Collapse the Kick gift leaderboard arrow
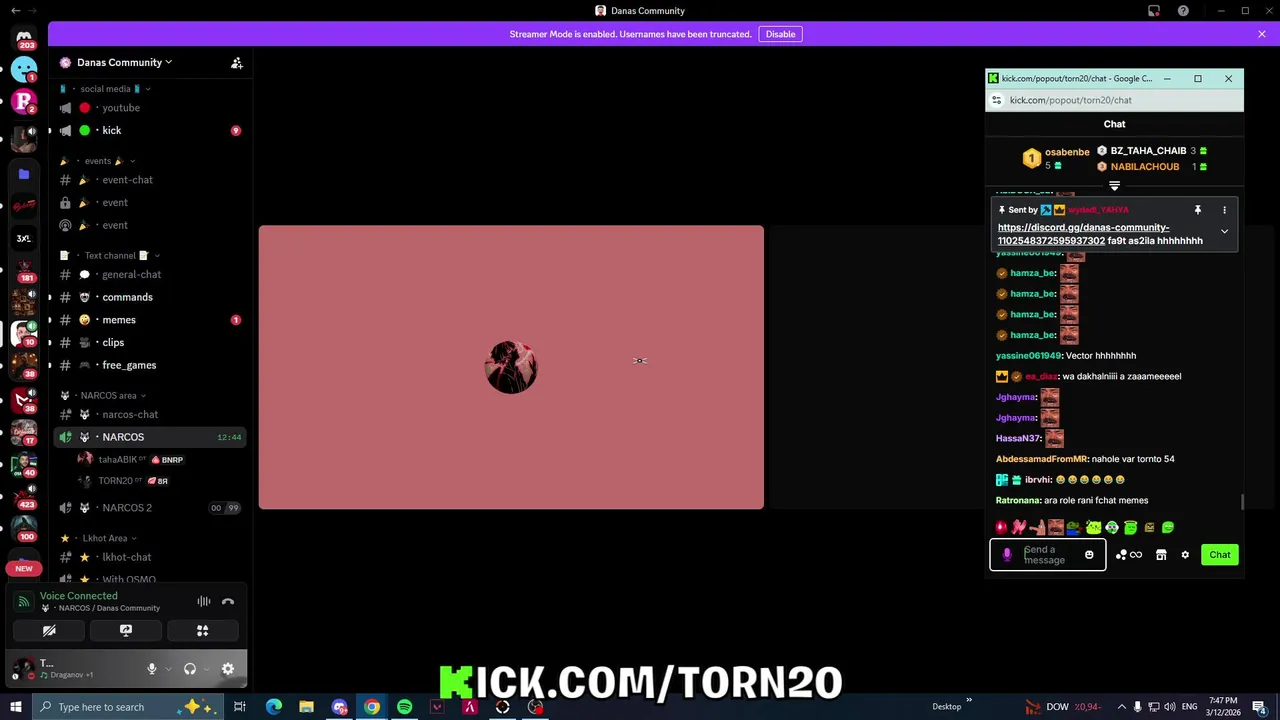 [x=1114, y=185]
